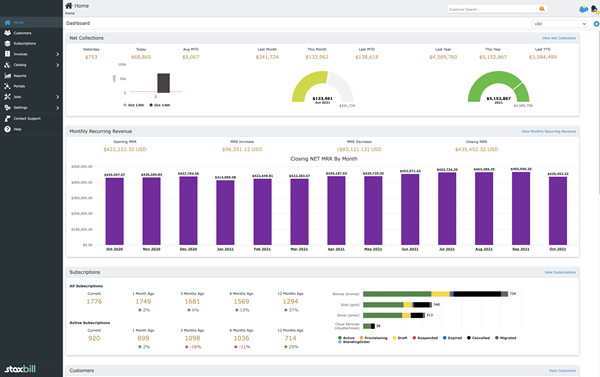Click the Oct 2020 MRR bar
Viewport: 600px width, 377px height.
click(x=114, y=211)
